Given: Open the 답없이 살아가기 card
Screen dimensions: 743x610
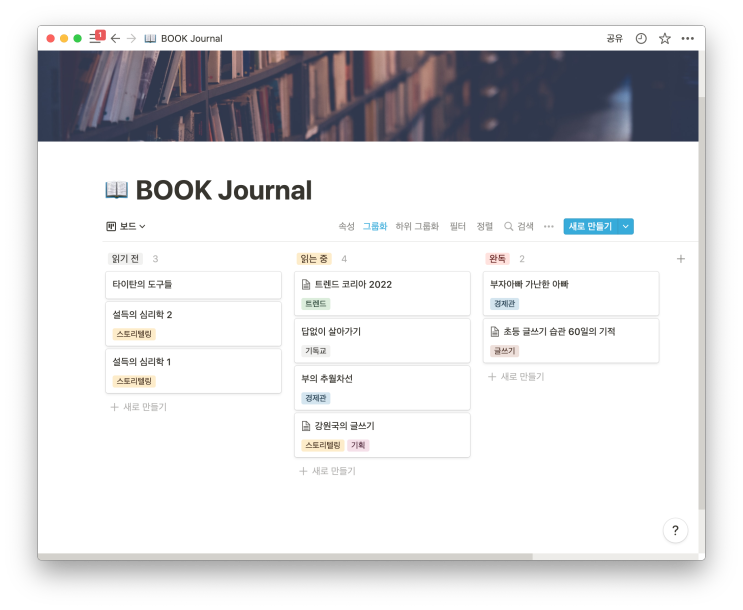Looking at the screenshot, I should click(x=382, y=341).
